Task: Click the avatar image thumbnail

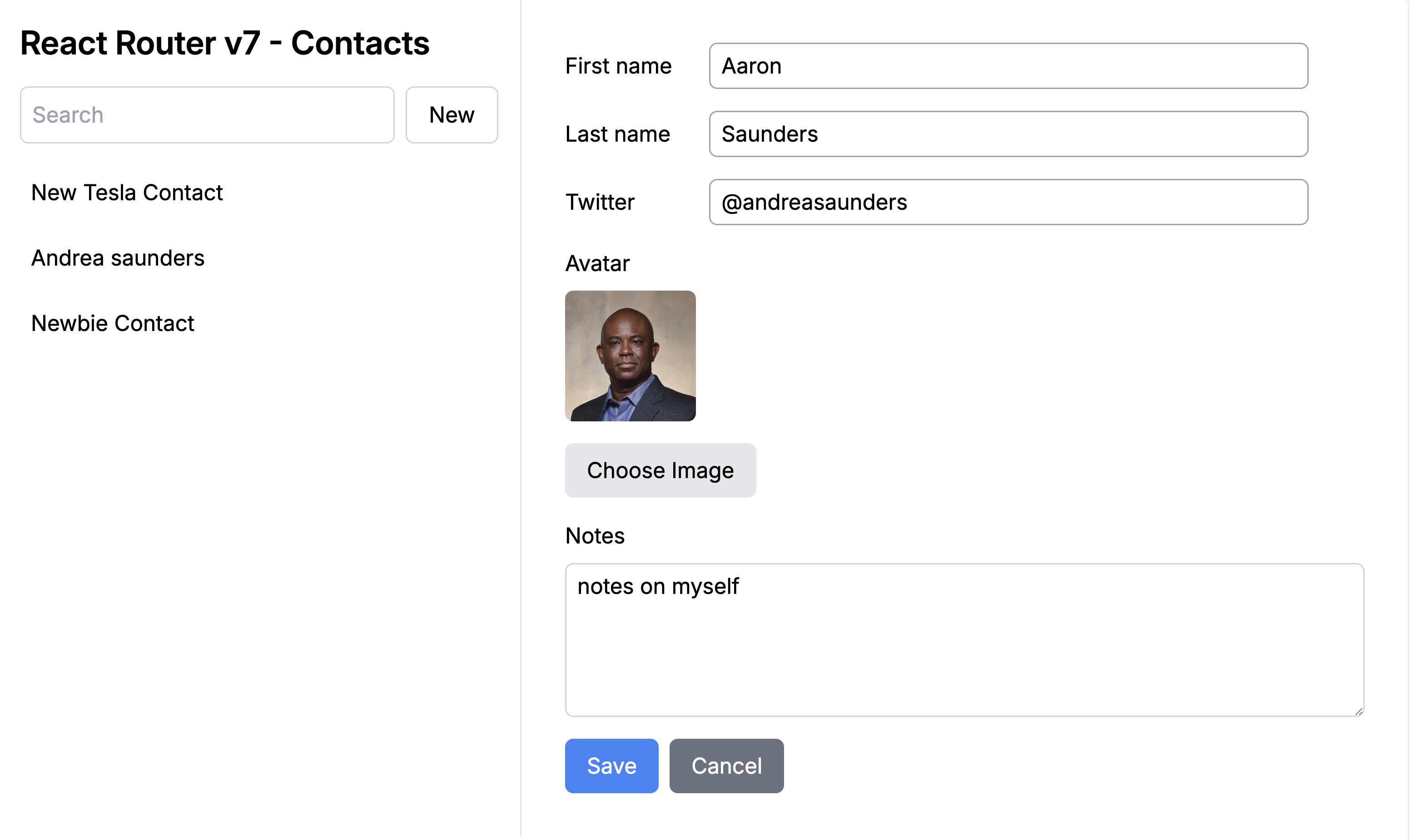Action: click(630, 355)
